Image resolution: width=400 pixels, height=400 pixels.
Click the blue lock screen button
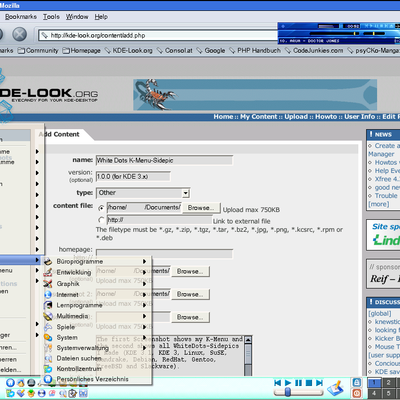point(357,382)
